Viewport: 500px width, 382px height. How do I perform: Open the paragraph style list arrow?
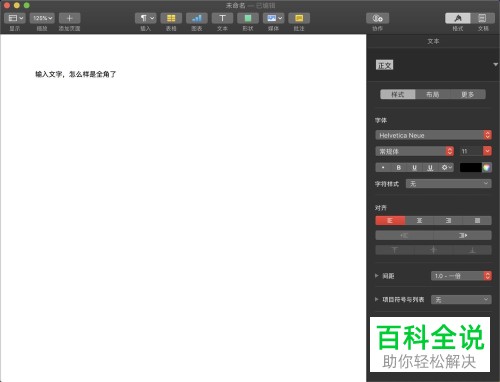click(x=495, y=64)
